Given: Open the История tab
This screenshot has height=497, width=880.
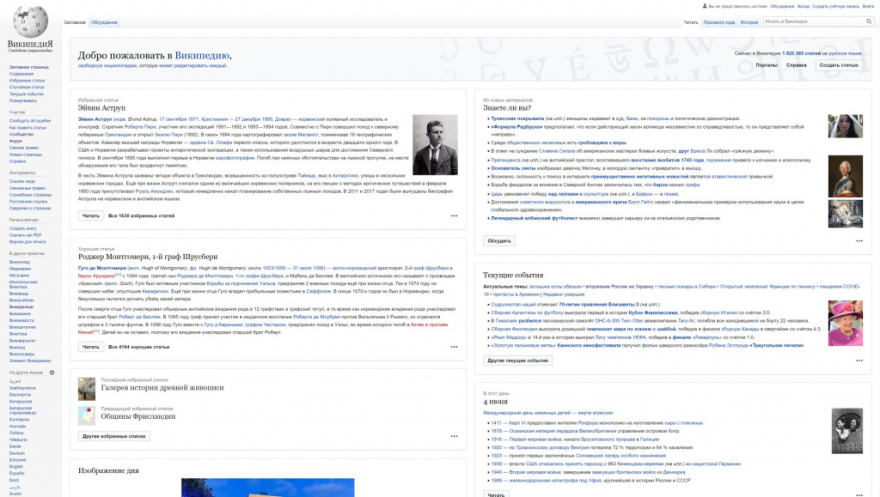Looking at the screenshot, I should [748, 21].
